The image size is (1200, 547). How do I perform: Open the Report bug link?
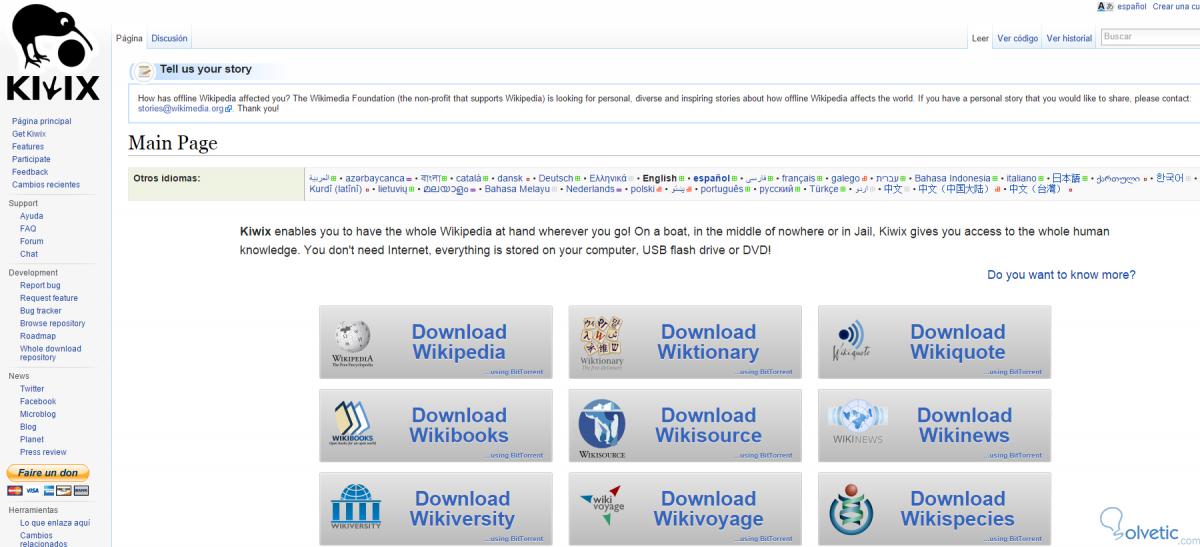(40, 285)
